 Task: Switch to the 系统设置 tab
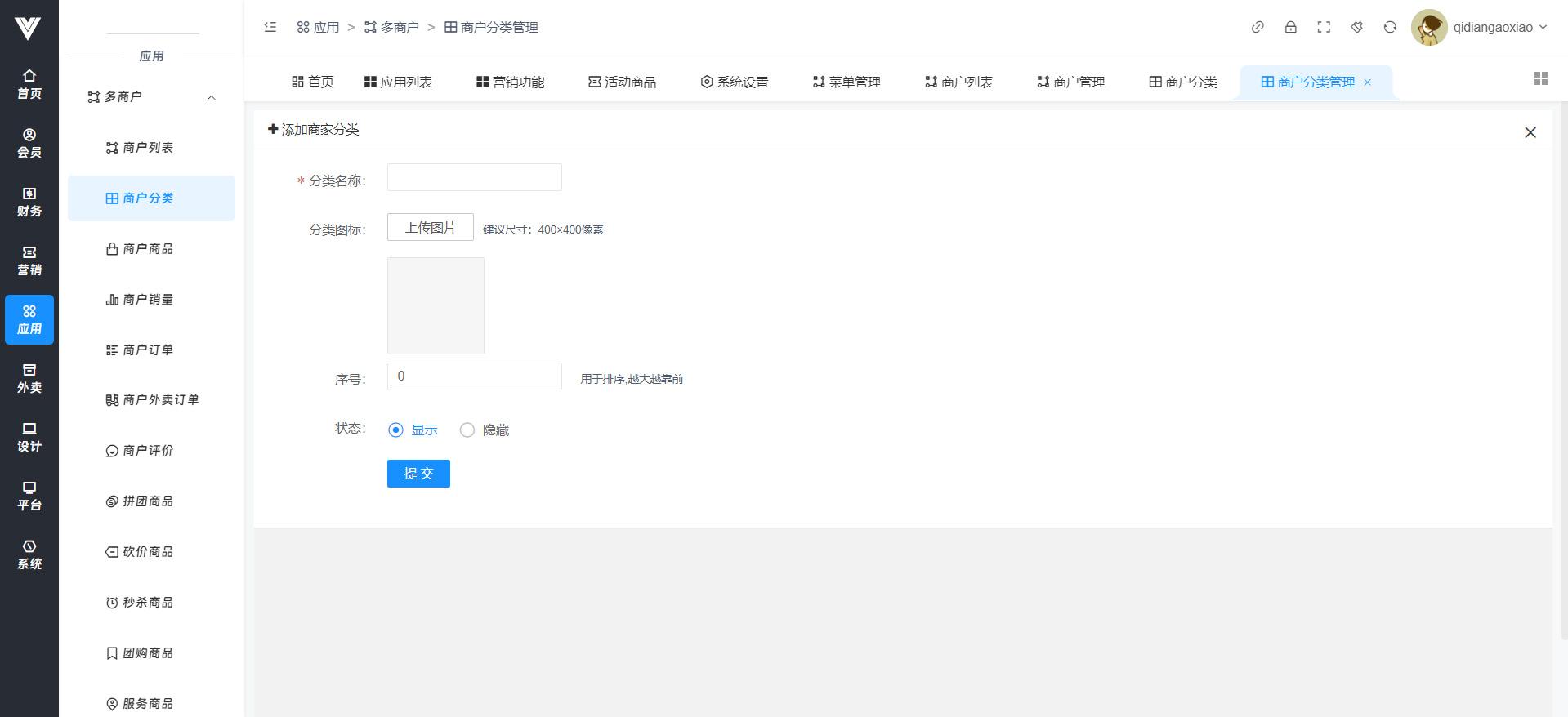(735, 82)
